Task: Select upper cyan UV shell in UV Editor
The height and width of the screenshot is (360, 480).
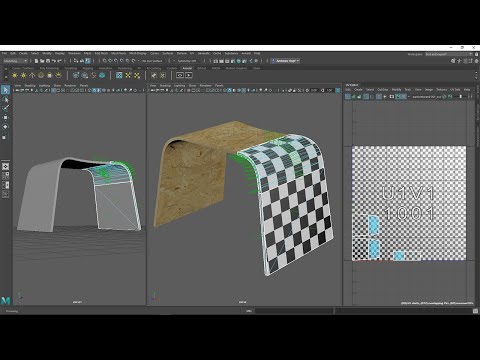Action: pos(374,224)
